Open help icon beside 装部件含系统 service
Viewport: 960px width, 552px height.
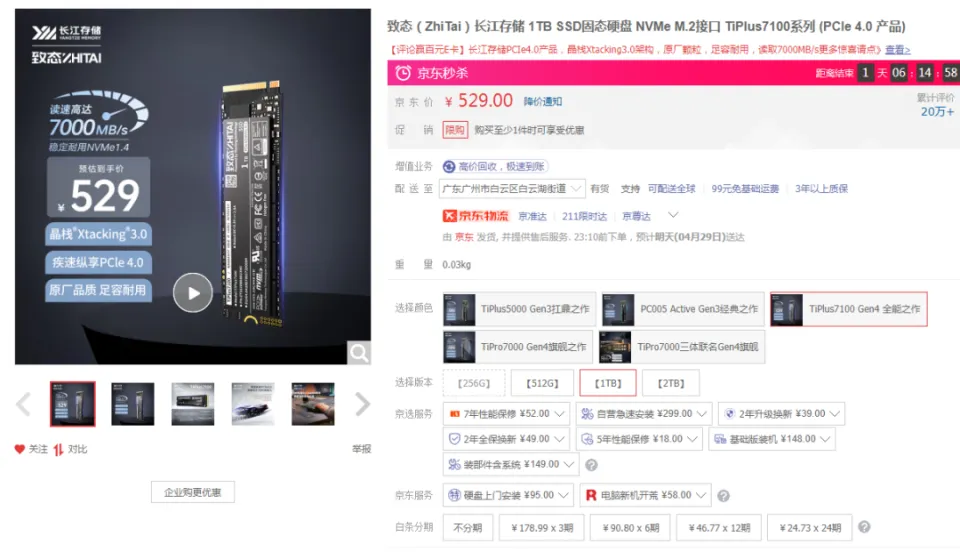[591, 465]
